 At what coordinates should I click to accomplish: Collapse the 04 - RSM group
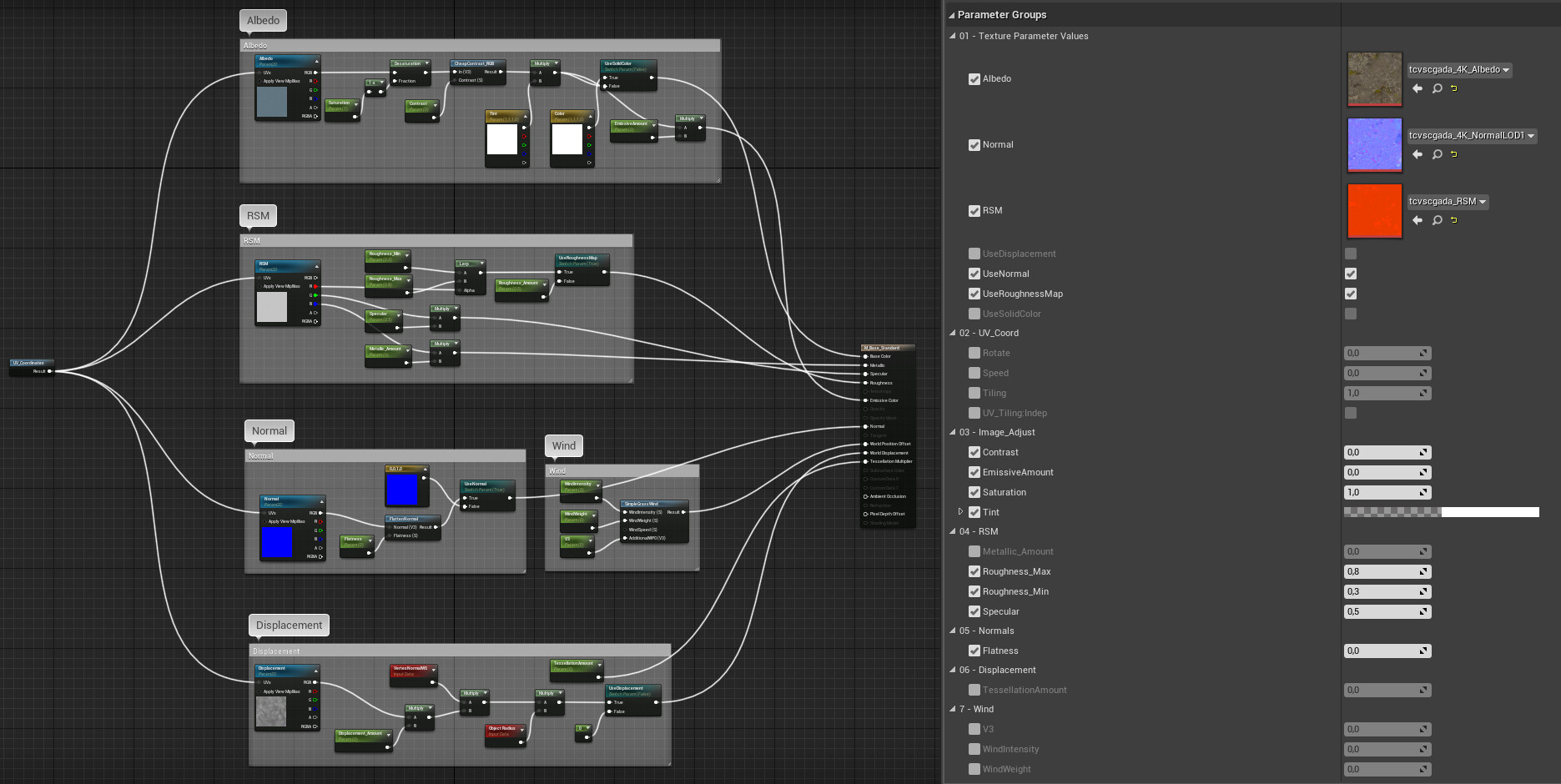pos(953,531)
